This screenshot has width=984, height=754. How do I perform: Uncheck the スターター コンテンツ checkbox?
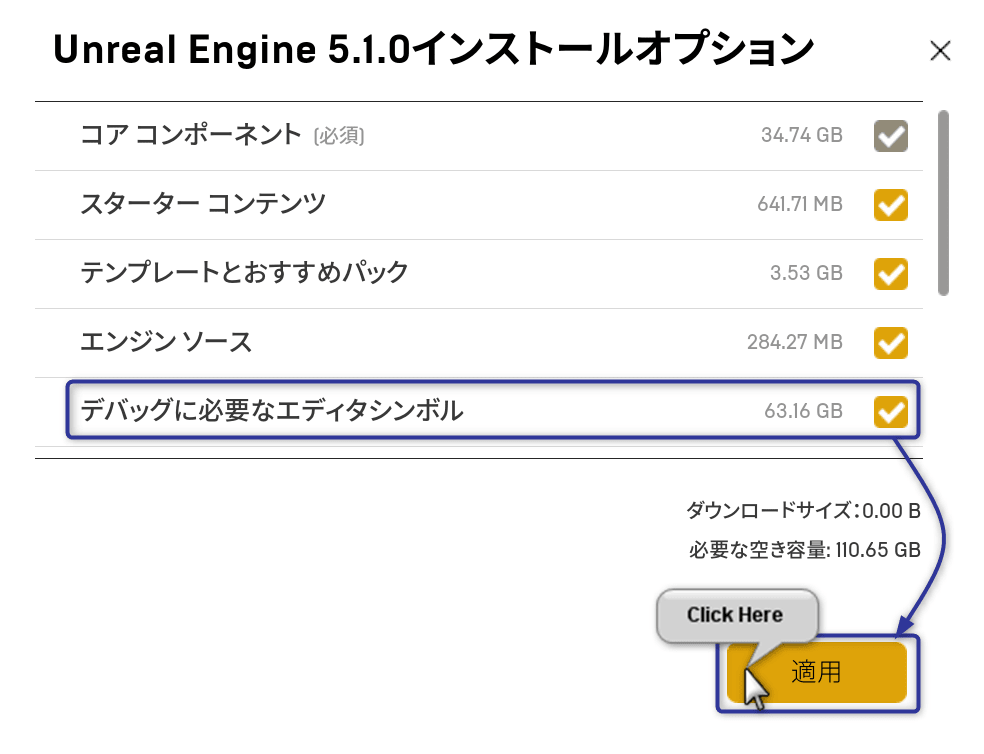click(889, 204)
